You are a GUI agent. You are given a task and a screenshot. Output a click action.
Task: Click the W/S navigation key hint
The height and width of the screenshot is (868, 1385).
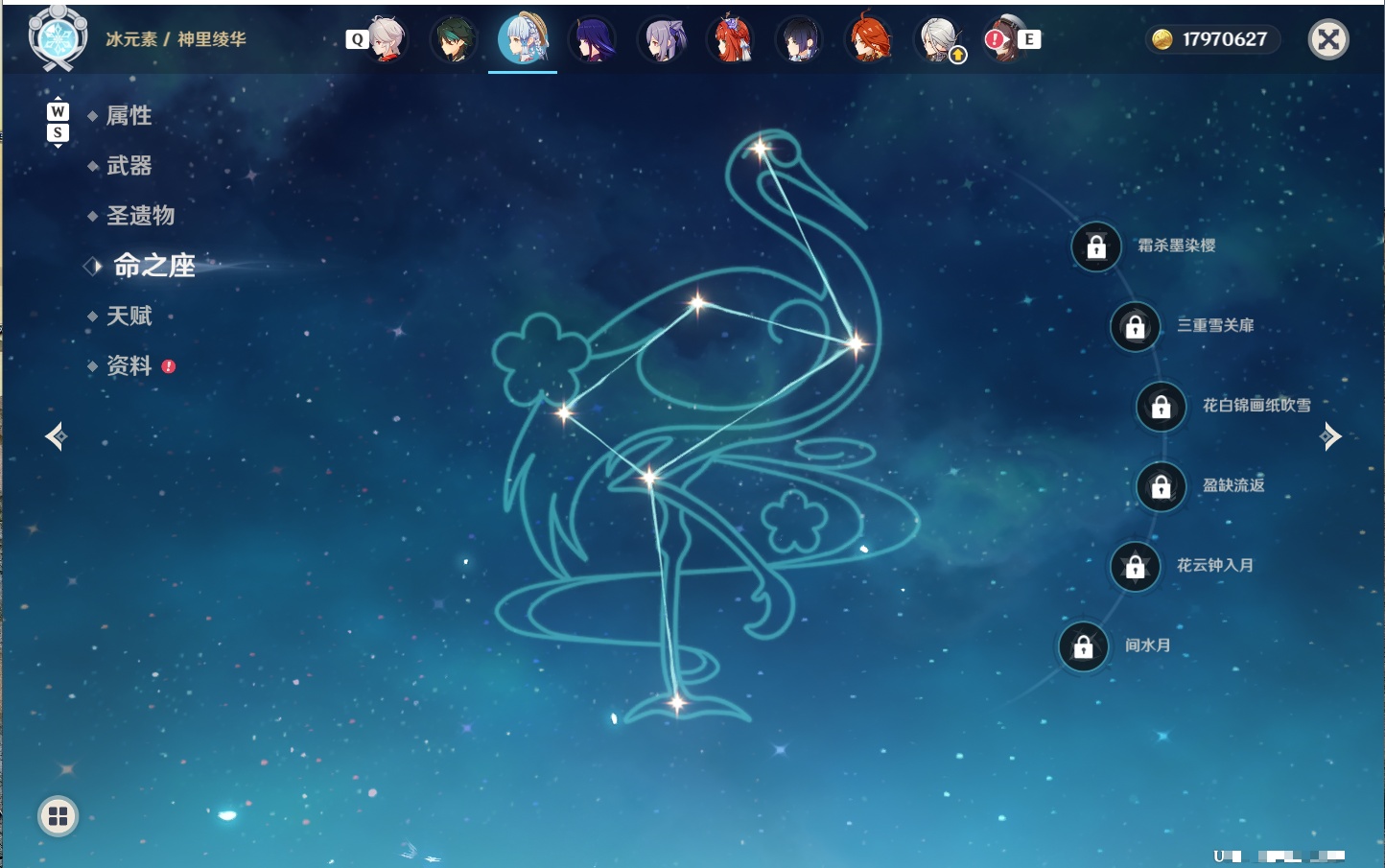[x=58, y=122]
